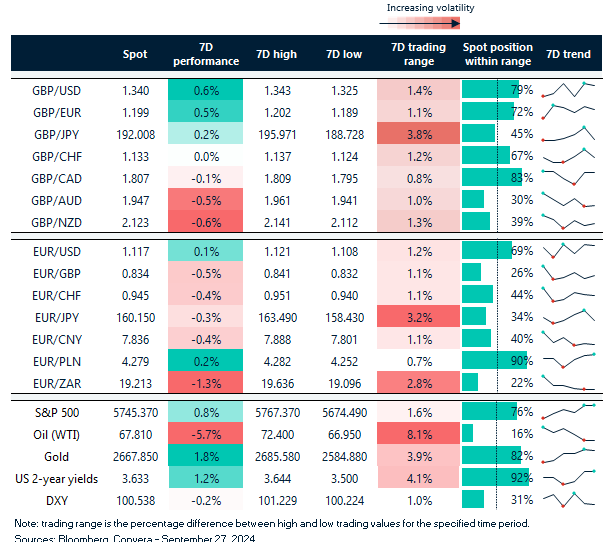The height and width of the screenshot is (542, 606).
Task: Click GBP/CAD 83% range position bar
Action: pos(492,177)
